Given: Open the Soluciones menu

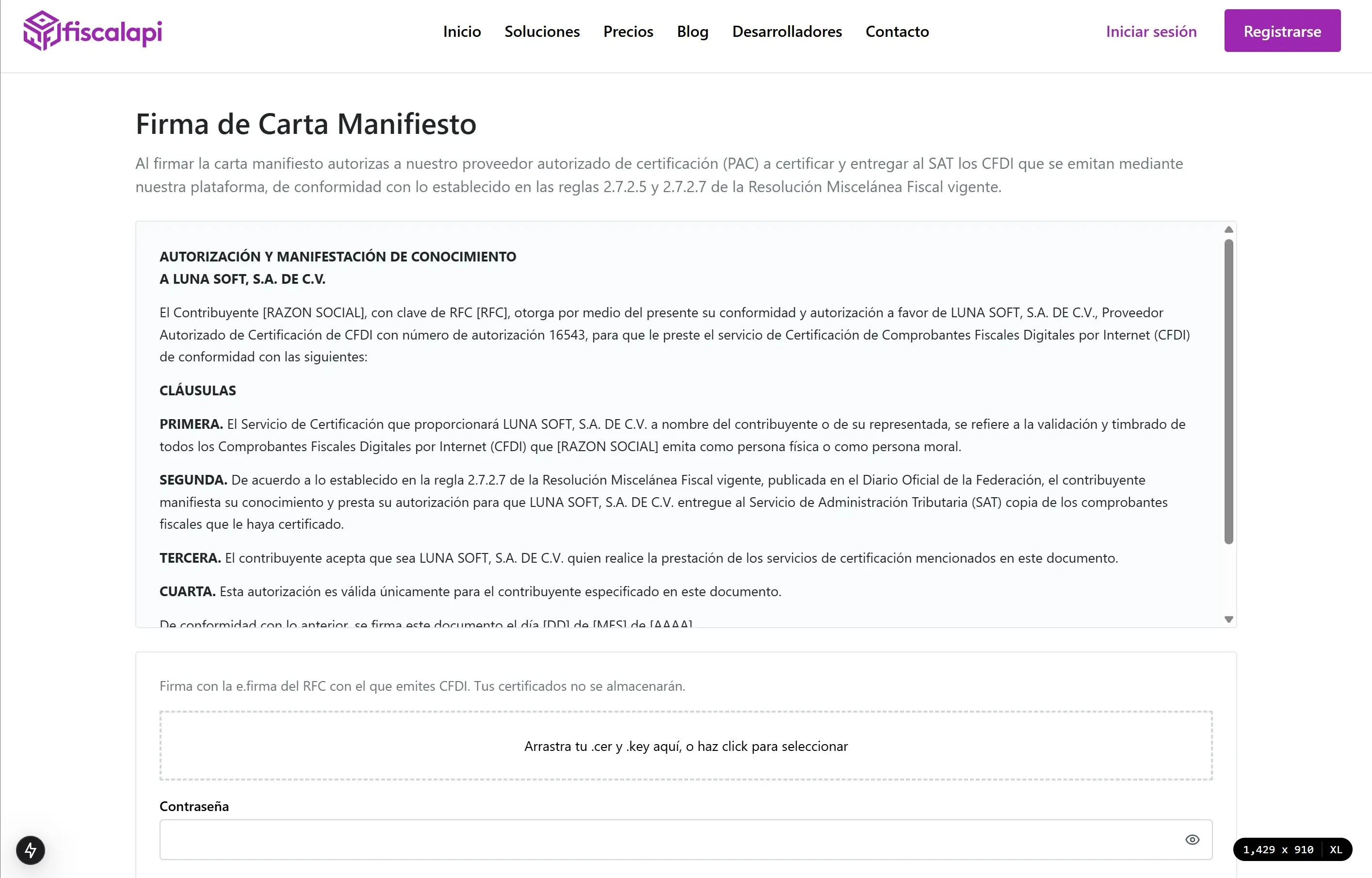Looking at the screenshot, I should pyautogui.click(x=542, y=32).
